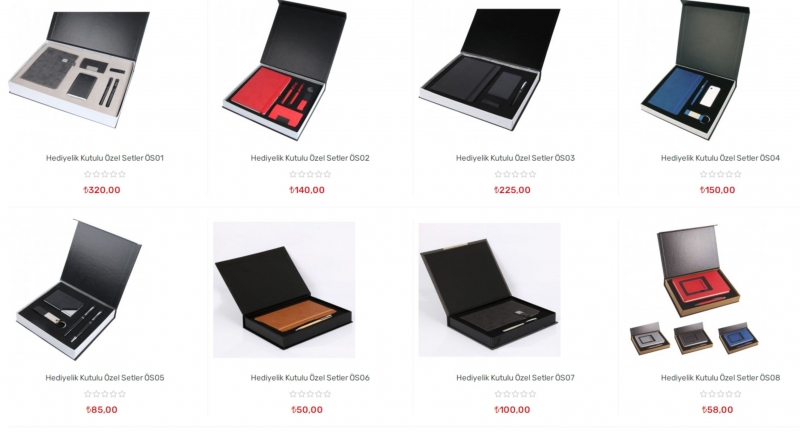Image resolution: width=800 pixels, height=432 pixels.
Task: Open the Hediyelik Kutulu Özel Setler ÖS03 link
Action: [515, 158]
